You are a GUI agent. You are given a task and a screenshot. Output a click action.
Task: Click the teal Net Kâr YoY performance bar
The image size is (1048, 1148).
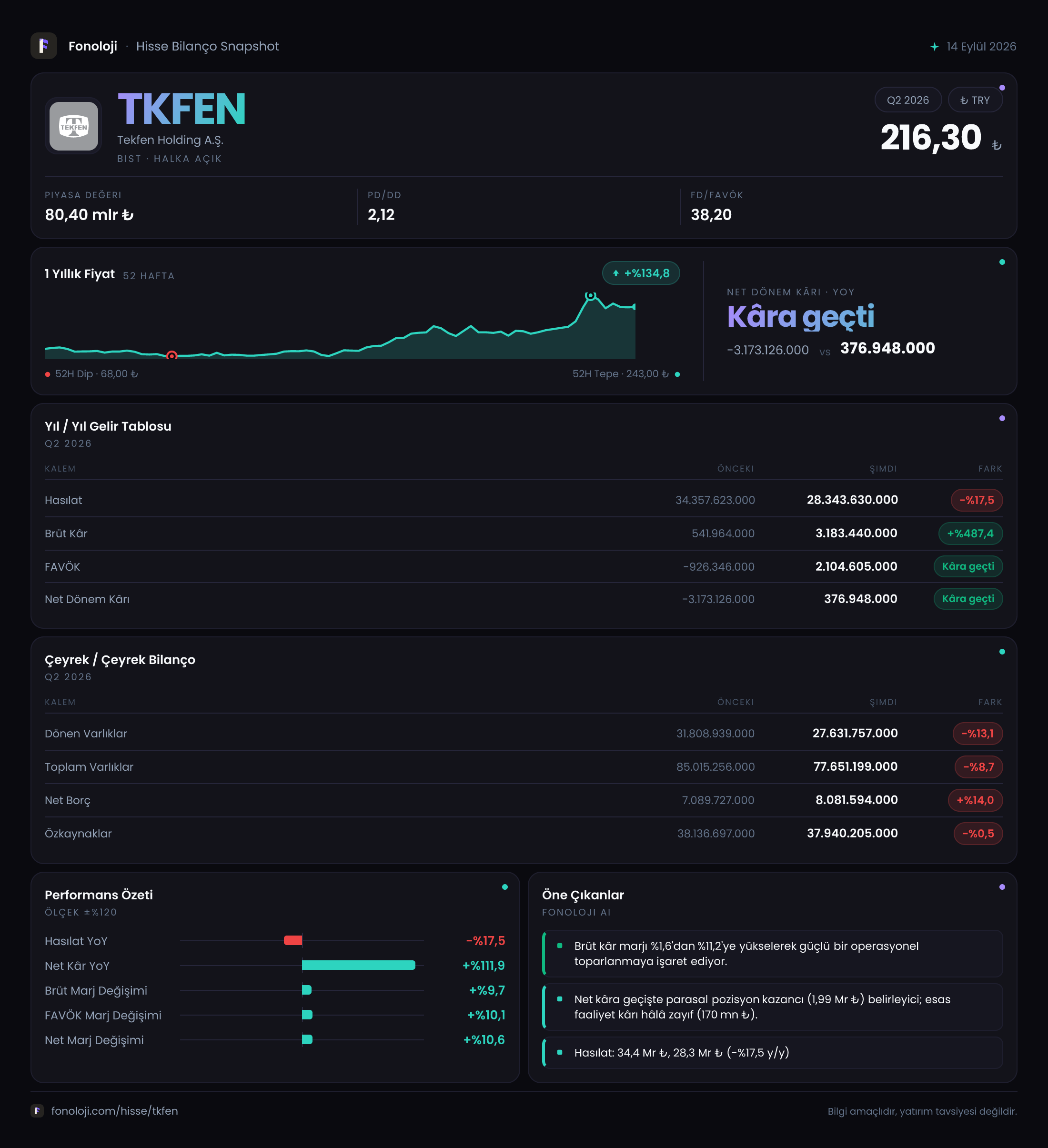(358, 965)
